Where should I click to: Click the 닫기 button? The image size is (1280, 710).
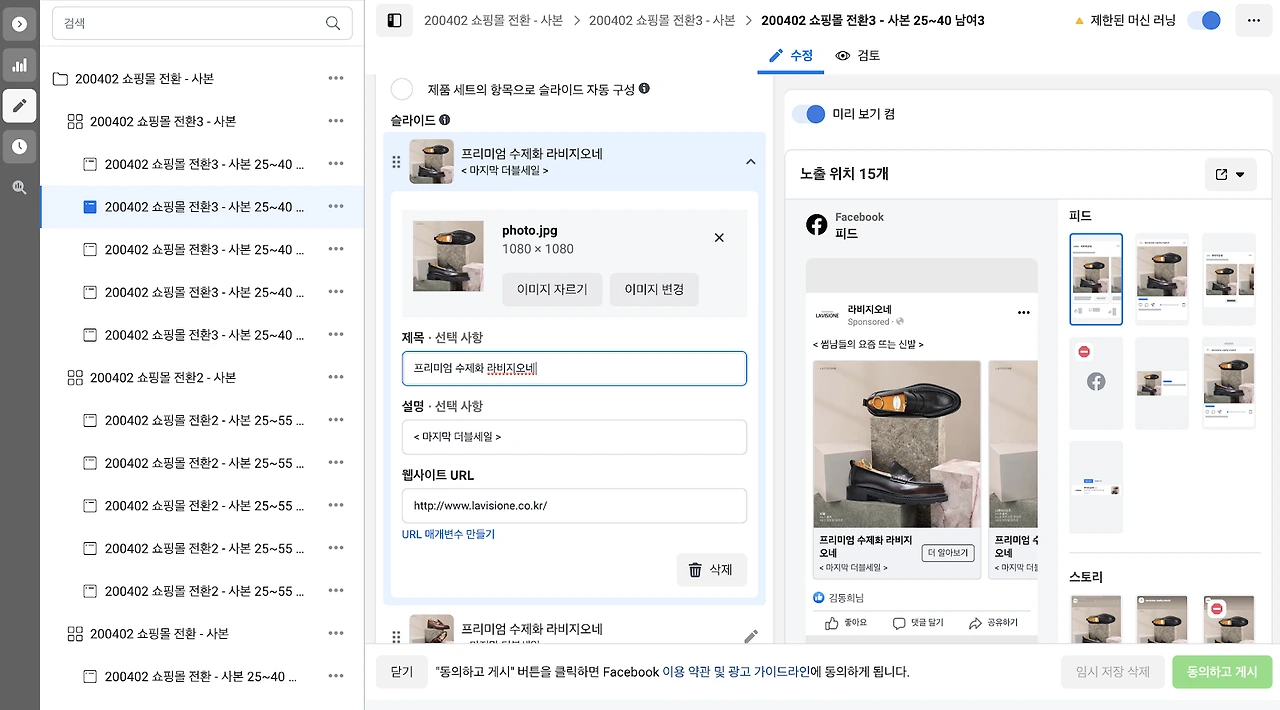(x=401, y=672)
